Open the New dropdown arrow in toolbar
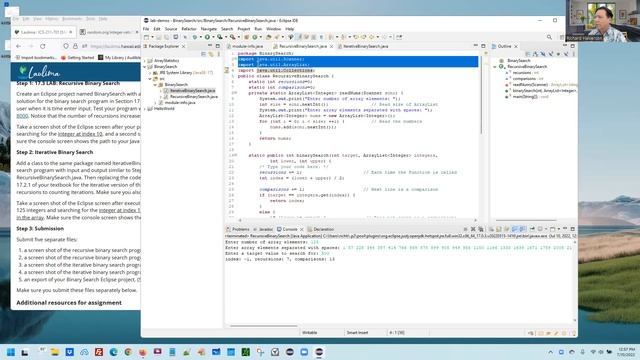 (x=152, y=37)
